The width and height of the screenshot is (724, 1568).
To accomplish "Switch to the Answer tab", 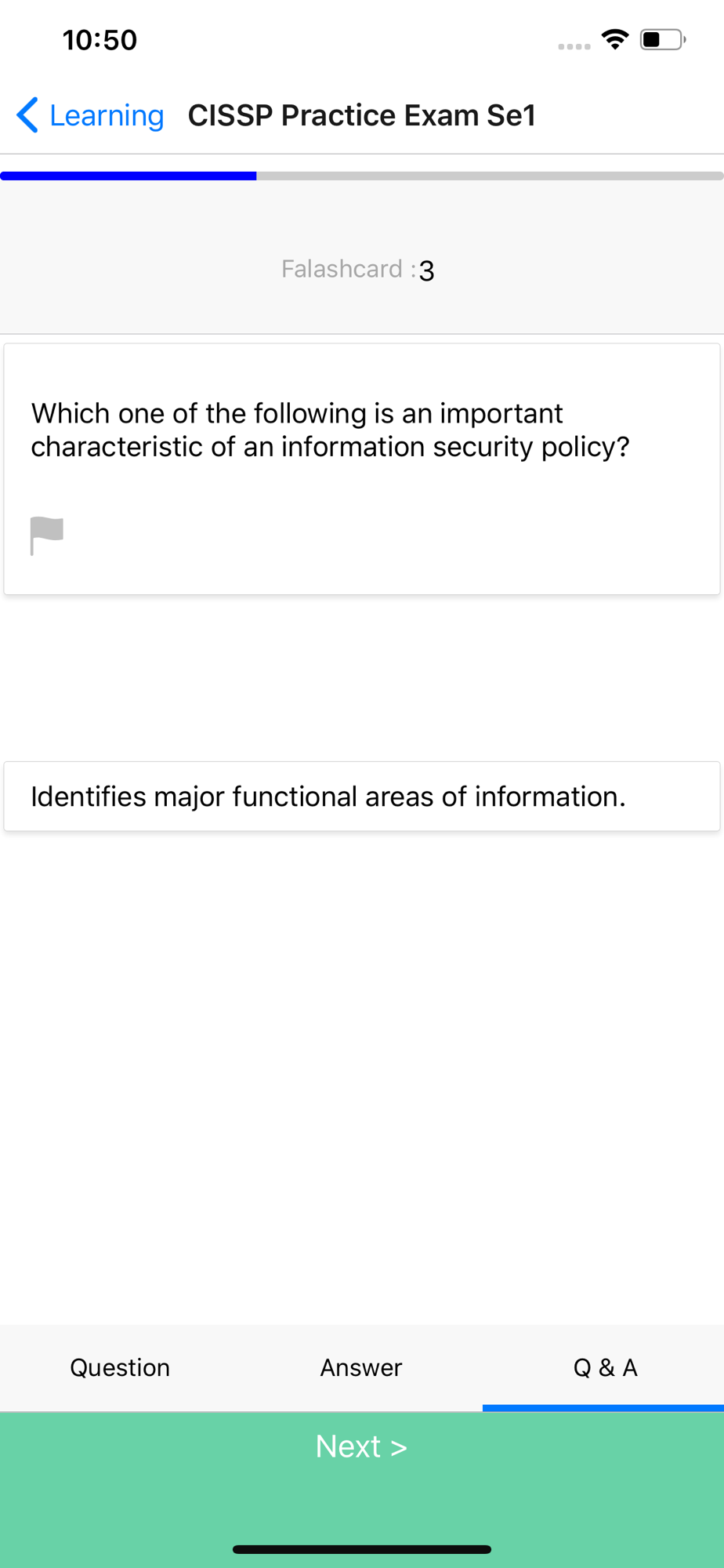I will point(361,1367).
